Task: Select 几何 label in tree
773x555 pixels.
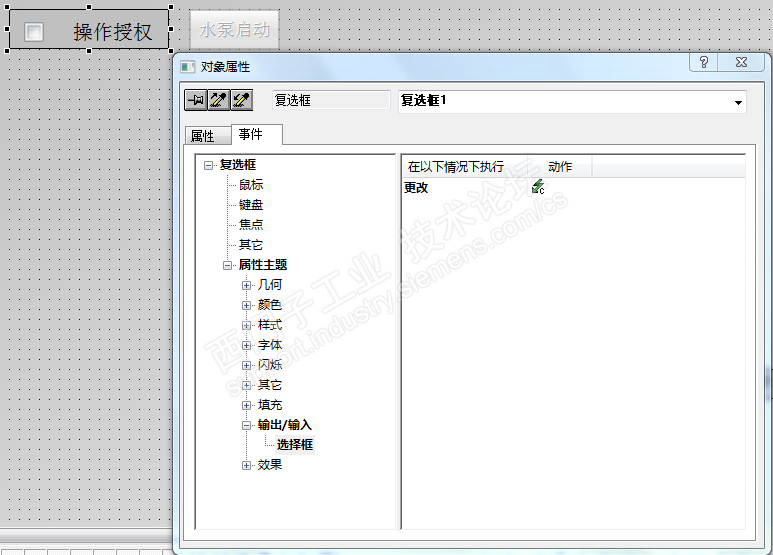Action: coord(270,285)
